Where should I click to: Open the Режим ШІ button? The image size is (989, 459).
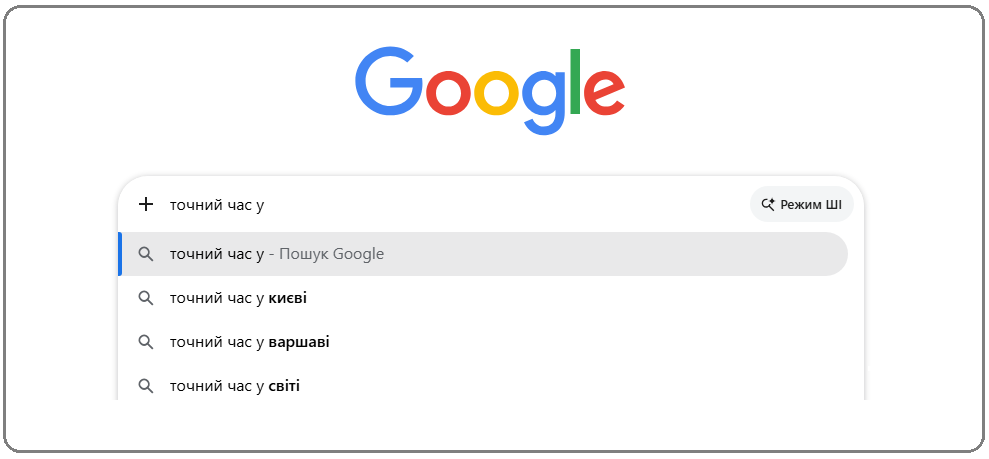801,205
